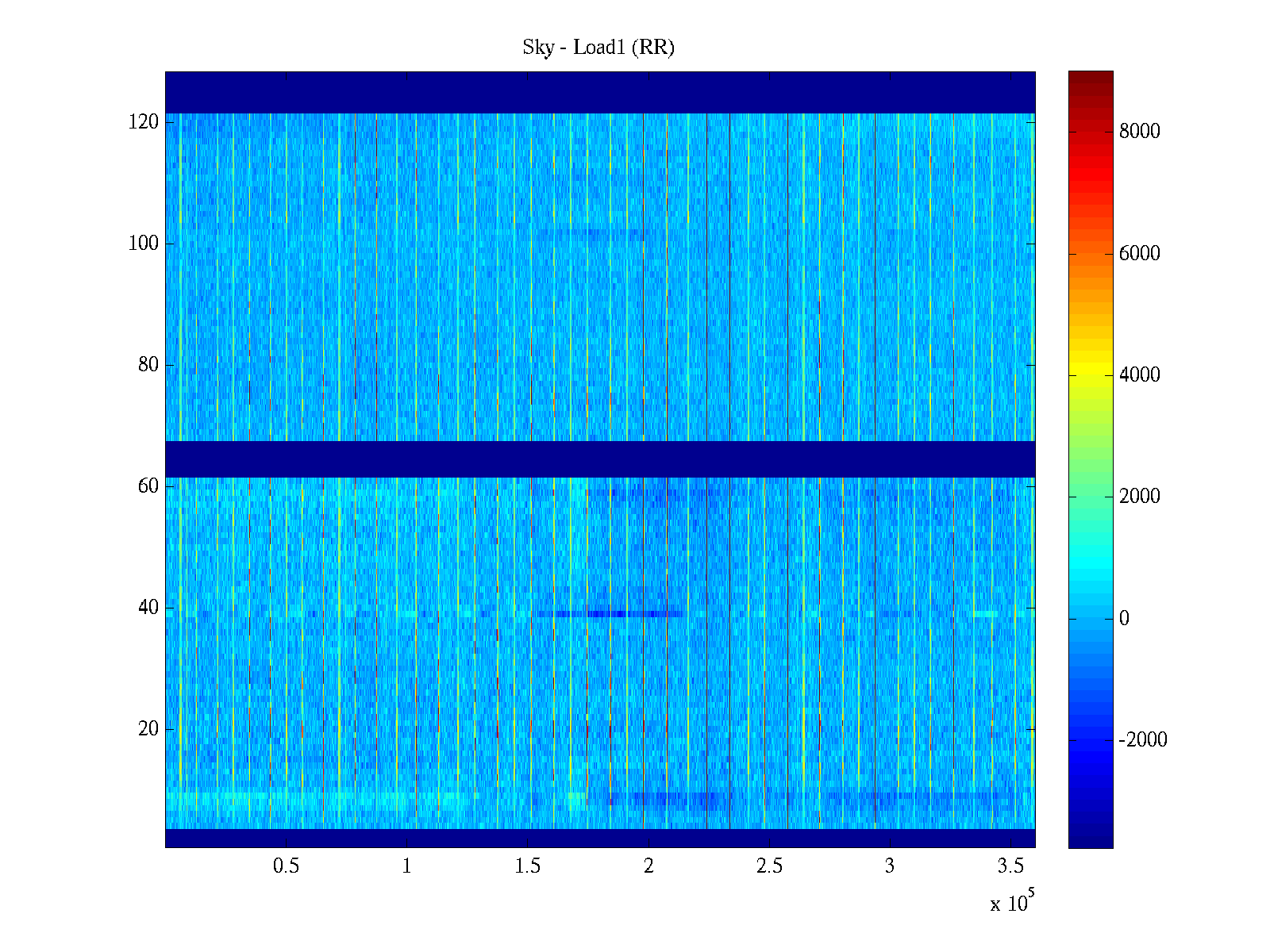Screen dimensions: 1270x952
Task: Click the y-axis tick label 80
Action: (x=148, y=365)
